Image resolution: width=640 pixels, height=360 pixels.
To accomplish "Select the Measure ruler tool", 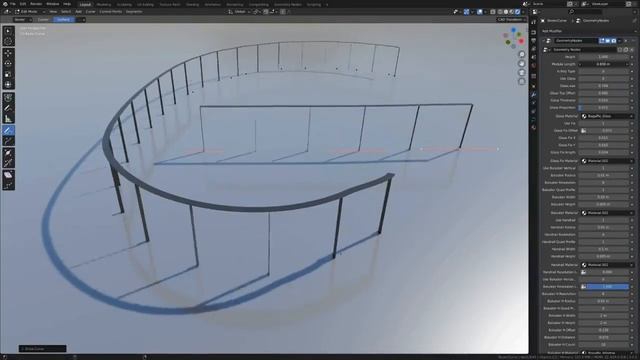I will point(8,119).
